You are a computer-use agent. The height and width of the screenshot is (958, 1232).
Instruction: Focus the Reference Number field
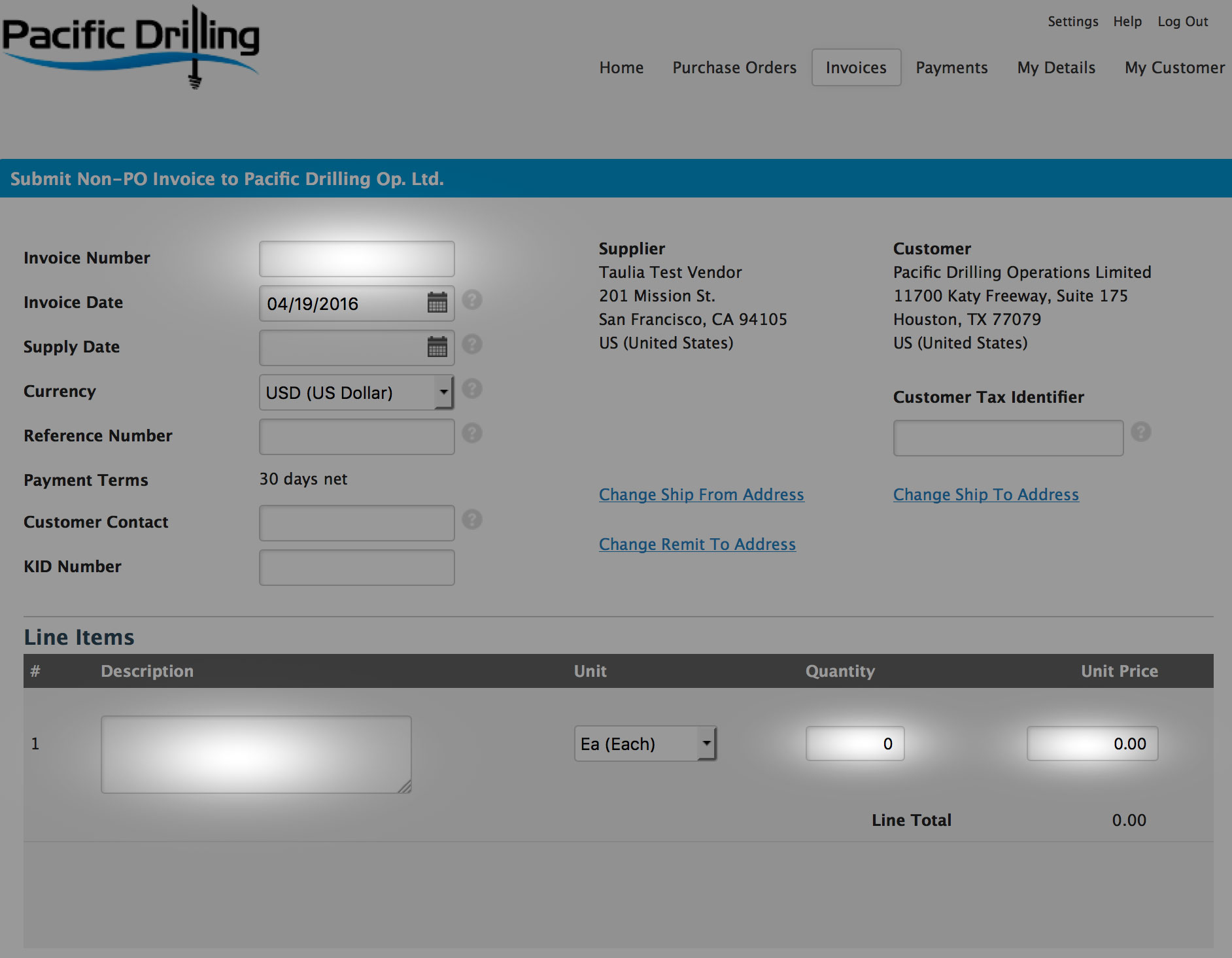(x=356, y=437)
